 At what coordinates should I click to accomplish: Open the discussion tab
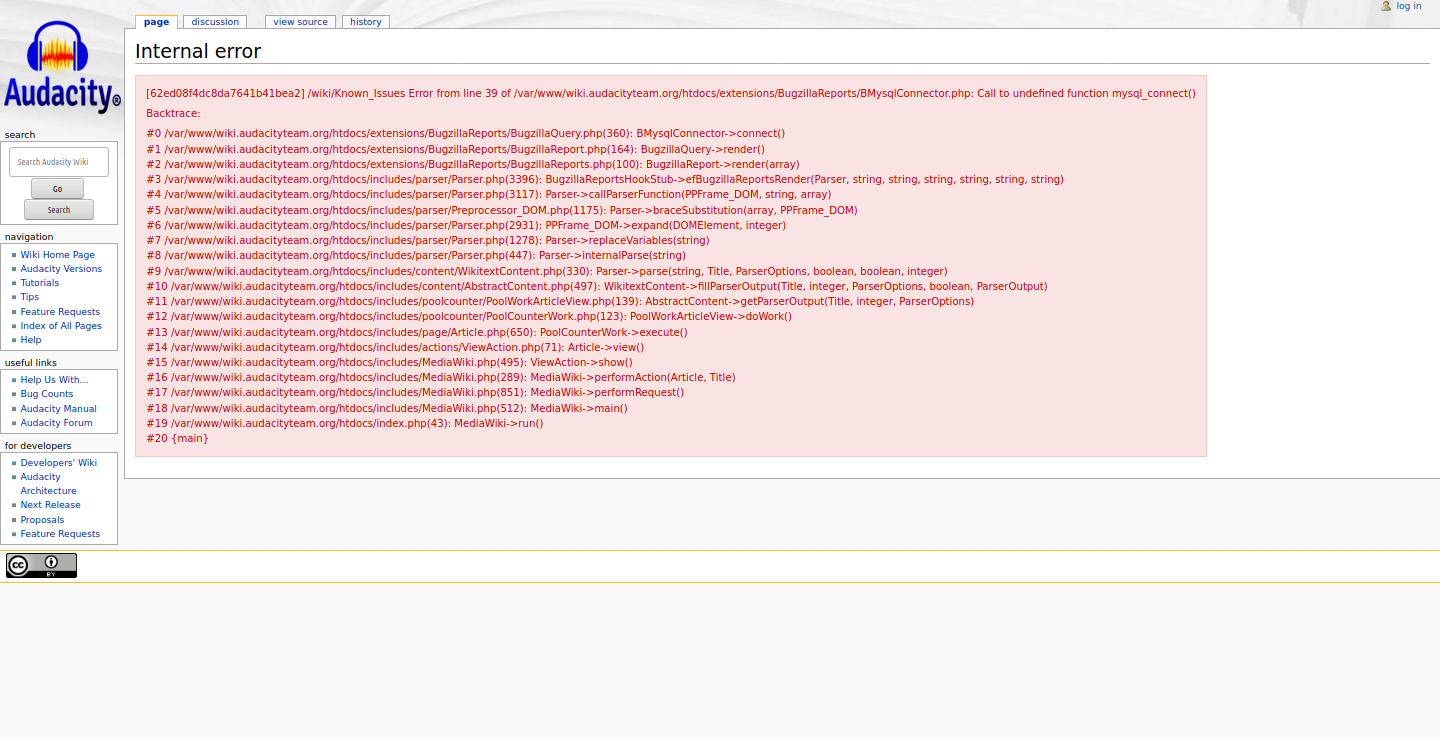coord(215,22)
